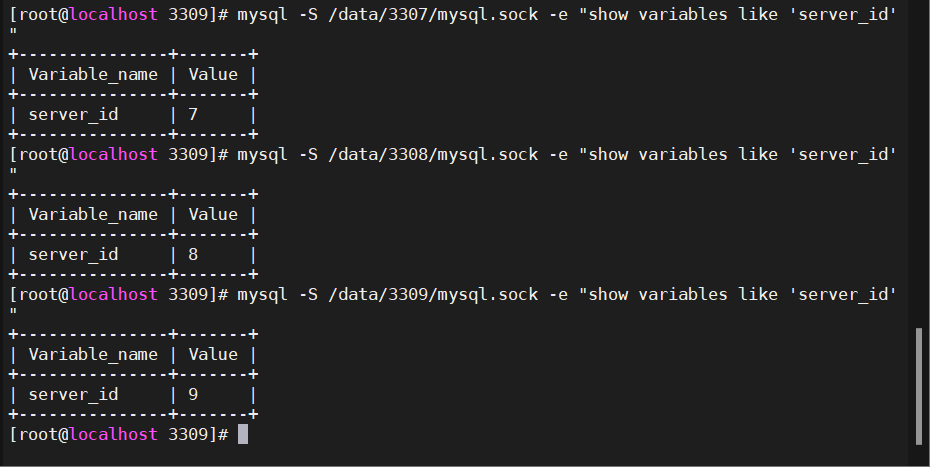Click 'localhost' in the first command prompt

113,14
